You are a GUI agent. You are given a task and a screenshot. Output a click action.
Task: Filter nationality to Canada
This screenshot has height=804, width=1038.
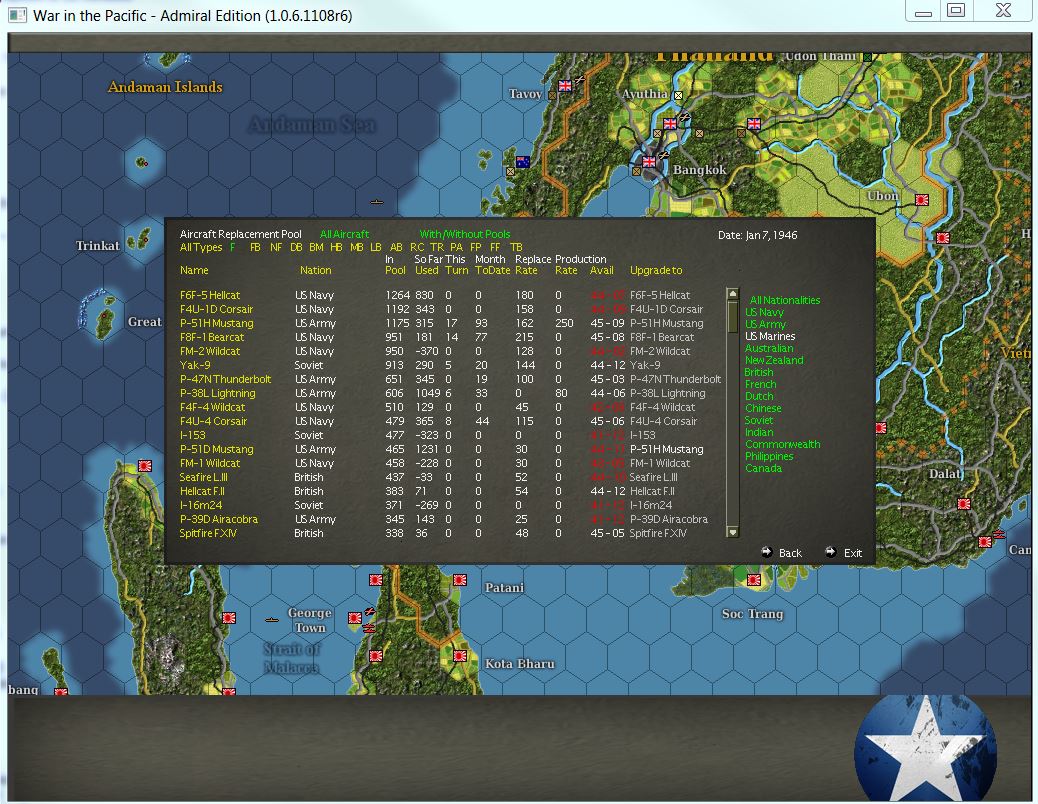coord(763,468)
